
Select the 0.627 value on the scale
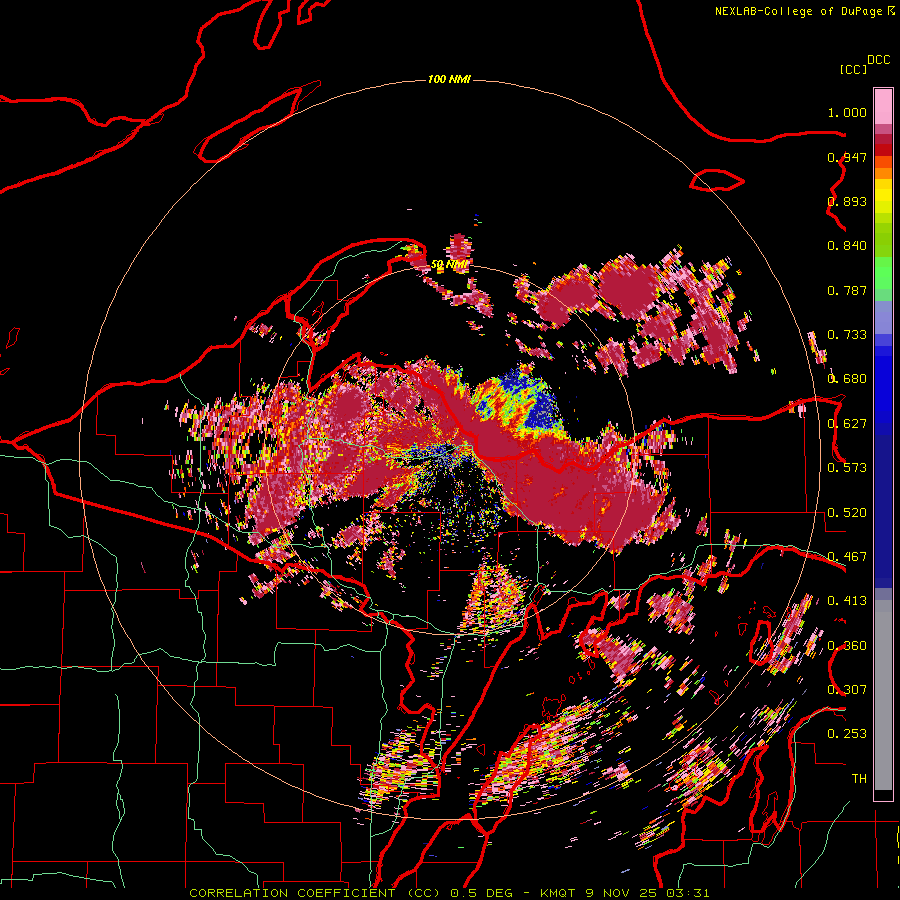click(847, 424)
